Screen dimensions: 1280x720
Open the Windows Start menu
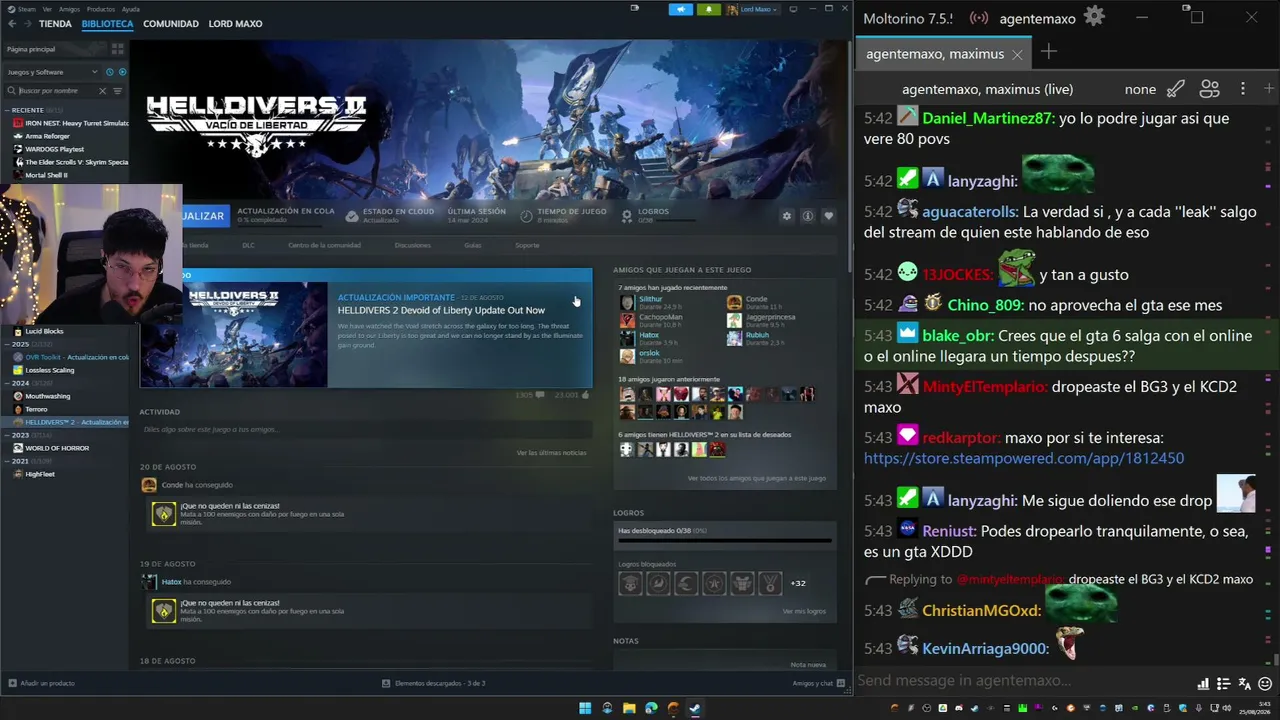click(x=585, y=708)
